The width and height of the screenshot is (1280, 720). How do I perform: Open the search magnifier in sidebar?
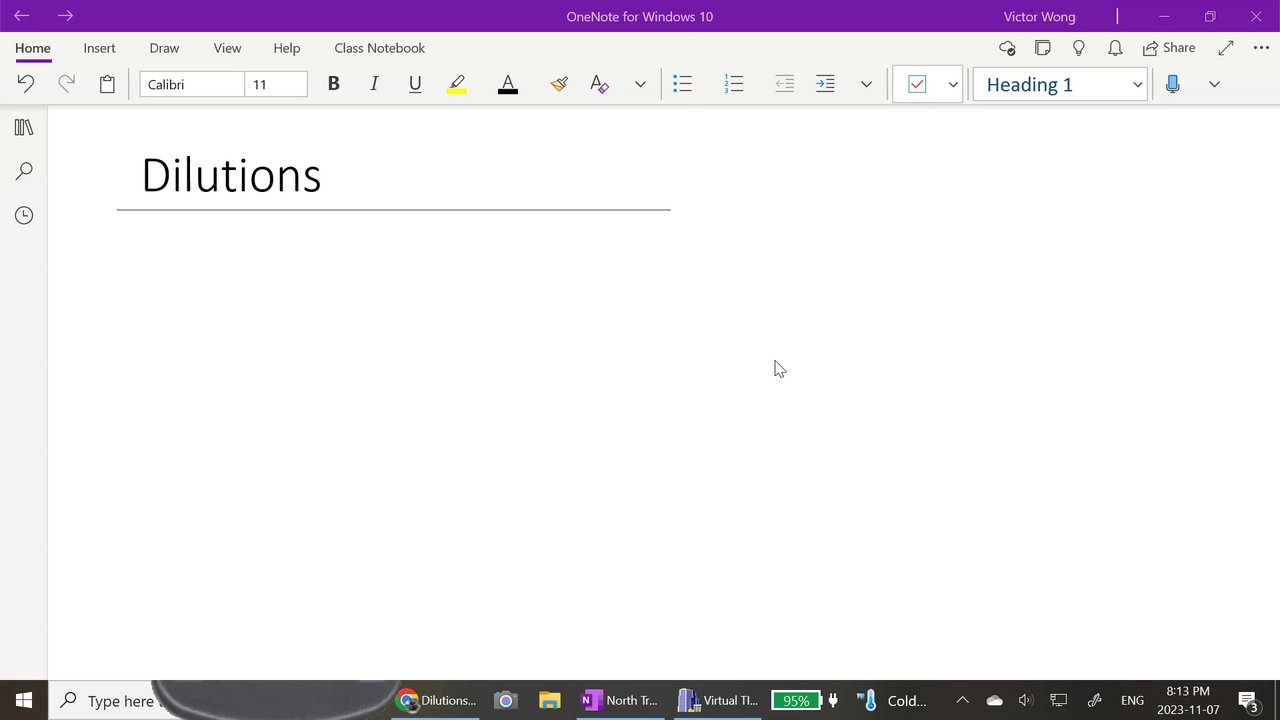[x=24, y=172]
